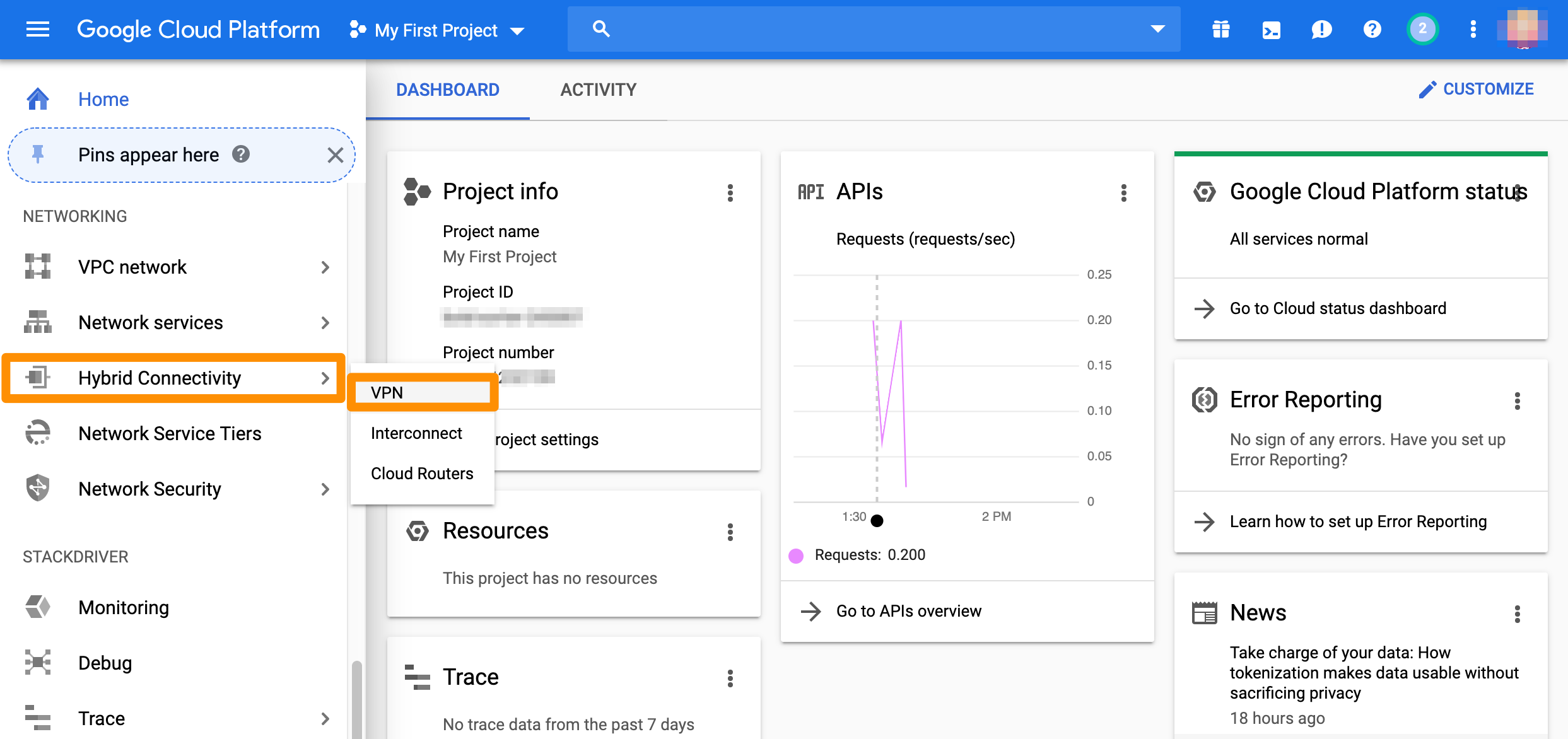The image size is (1568, 739).
Task: Dismiss the Pins appear here banner
Action: click(336, 155)
